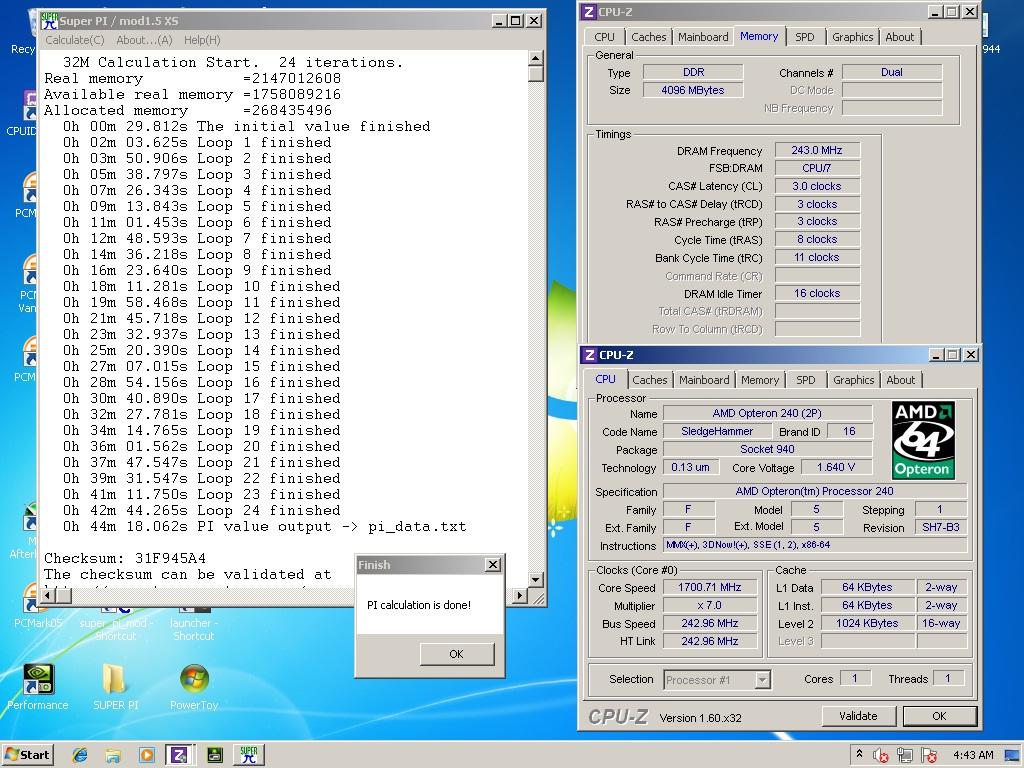Click the AMD Opteron 240 (2P) name field
Viewport: 1024px width, 768px height.
click(767, 413)
